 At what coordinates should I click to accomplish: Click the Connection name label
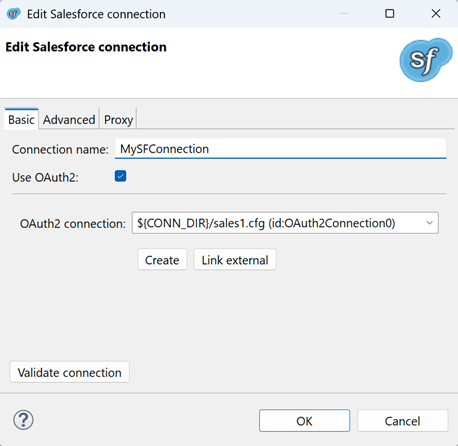coord(60,149)
